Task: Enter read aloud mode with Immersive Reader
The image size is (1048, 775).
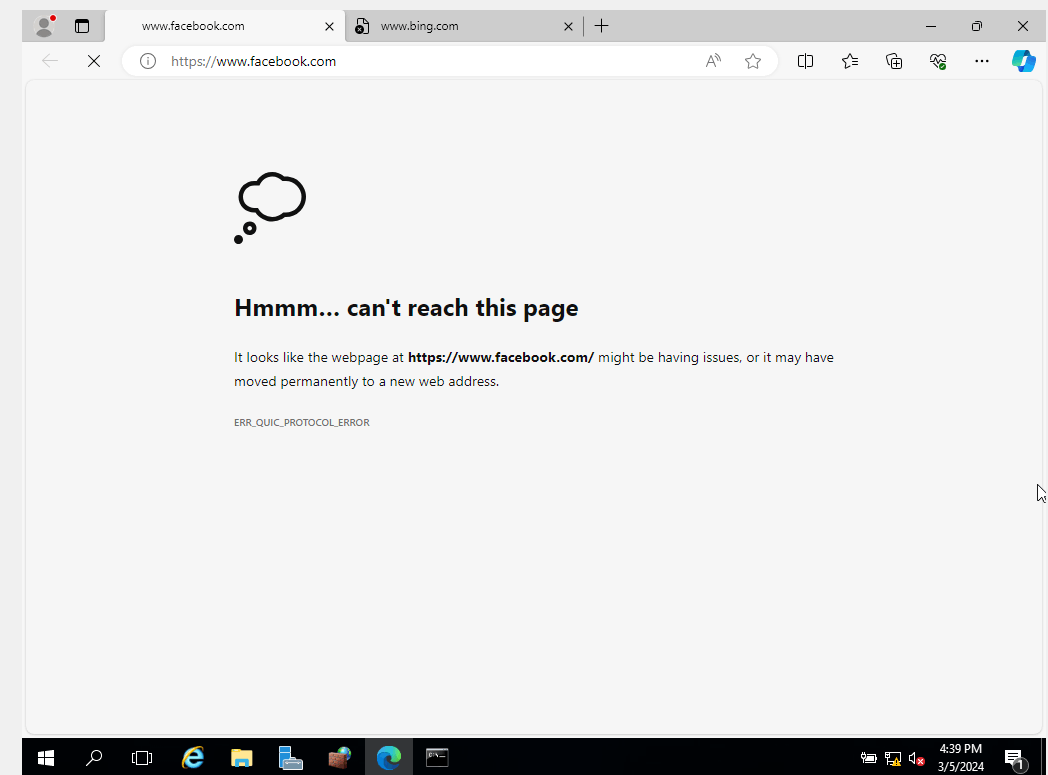Action: (x=712, y=61)
